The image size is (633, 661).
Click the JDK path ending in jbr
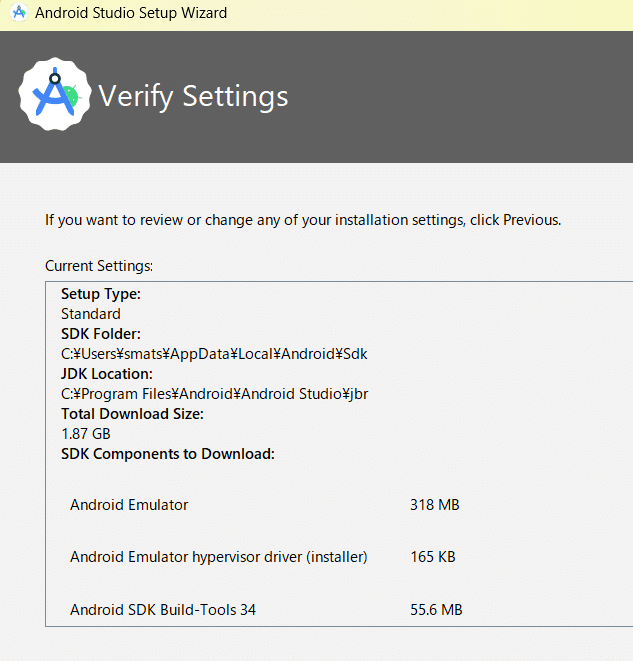(x=215, y=394)
